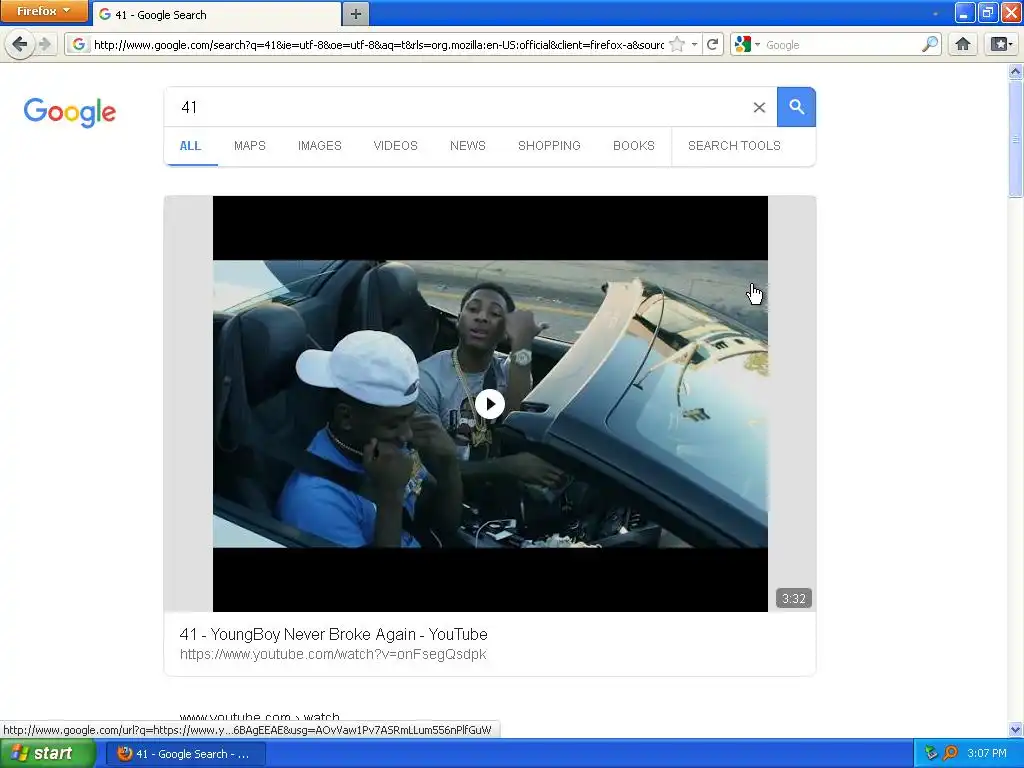The width and height of the screenshot is (1024, 768).
Task: Click the youtube.com/watch URL text
Action: pos(333,654)
